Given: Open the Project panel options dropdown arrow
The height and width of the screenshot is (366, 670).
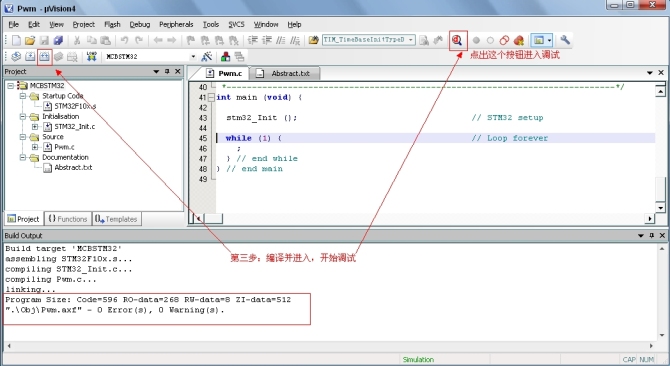Looking at the screenshot, I should click(x=156, y=72).
